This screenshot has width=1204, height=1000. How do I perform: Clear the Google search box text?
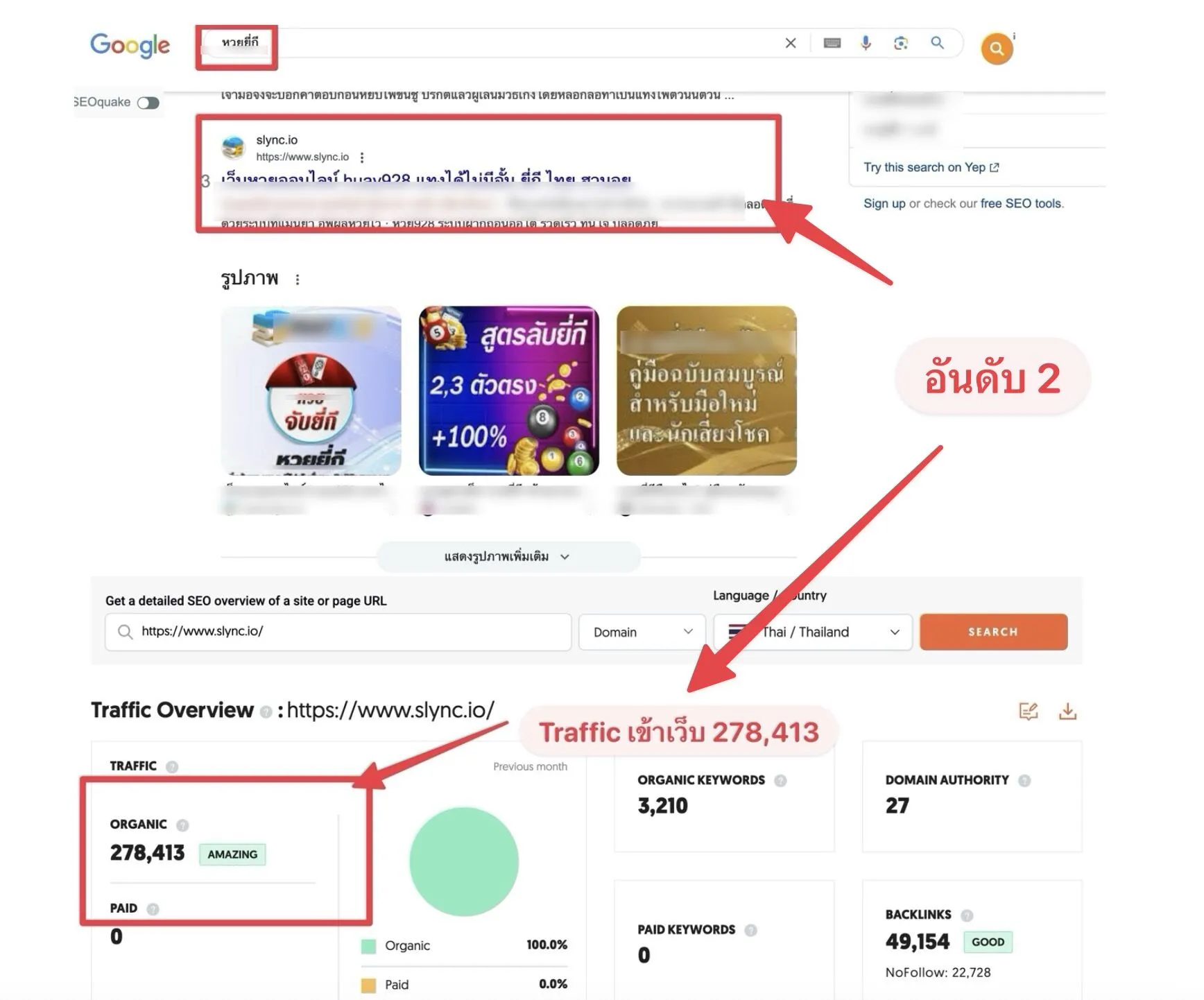point(790,43)
